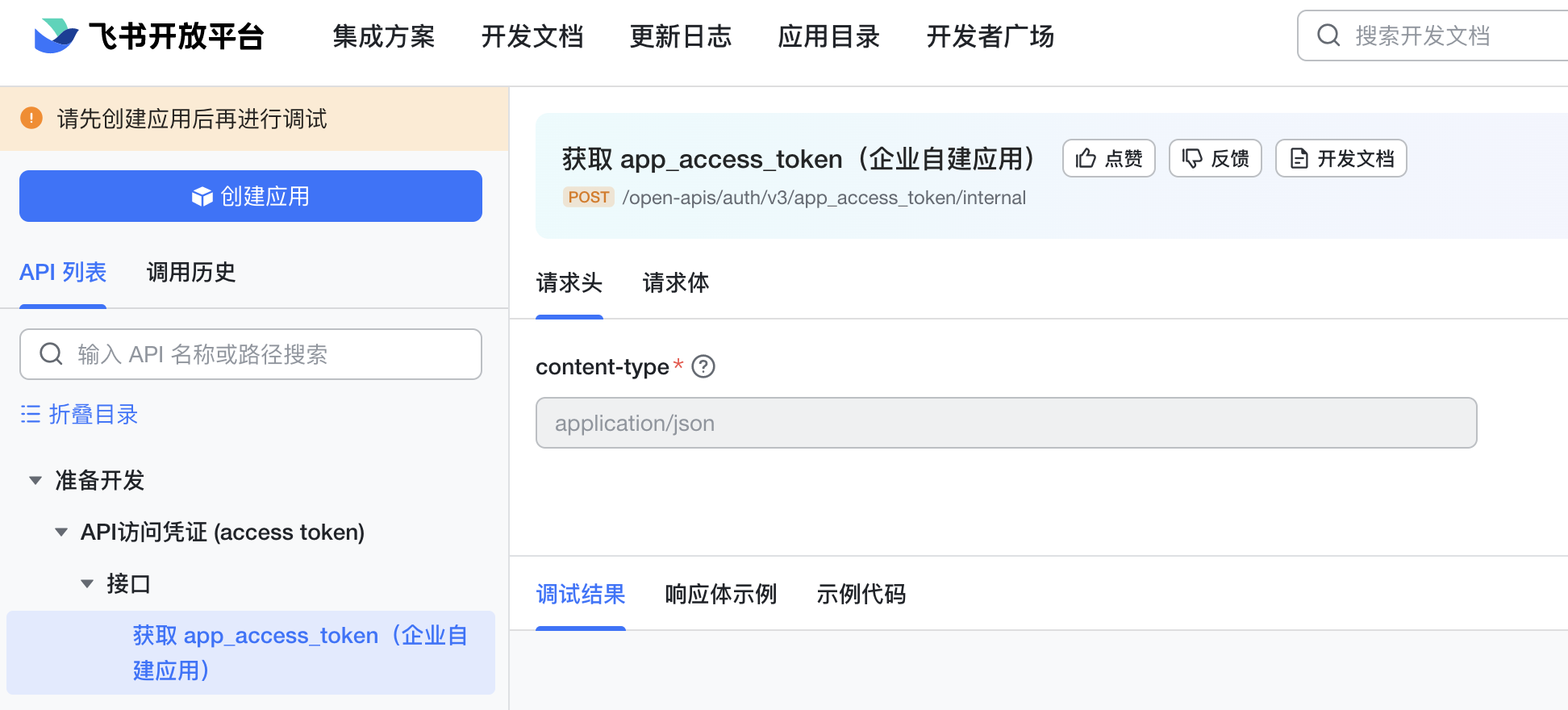Click the cube icon on 创建应用 button

pos(202,196)
